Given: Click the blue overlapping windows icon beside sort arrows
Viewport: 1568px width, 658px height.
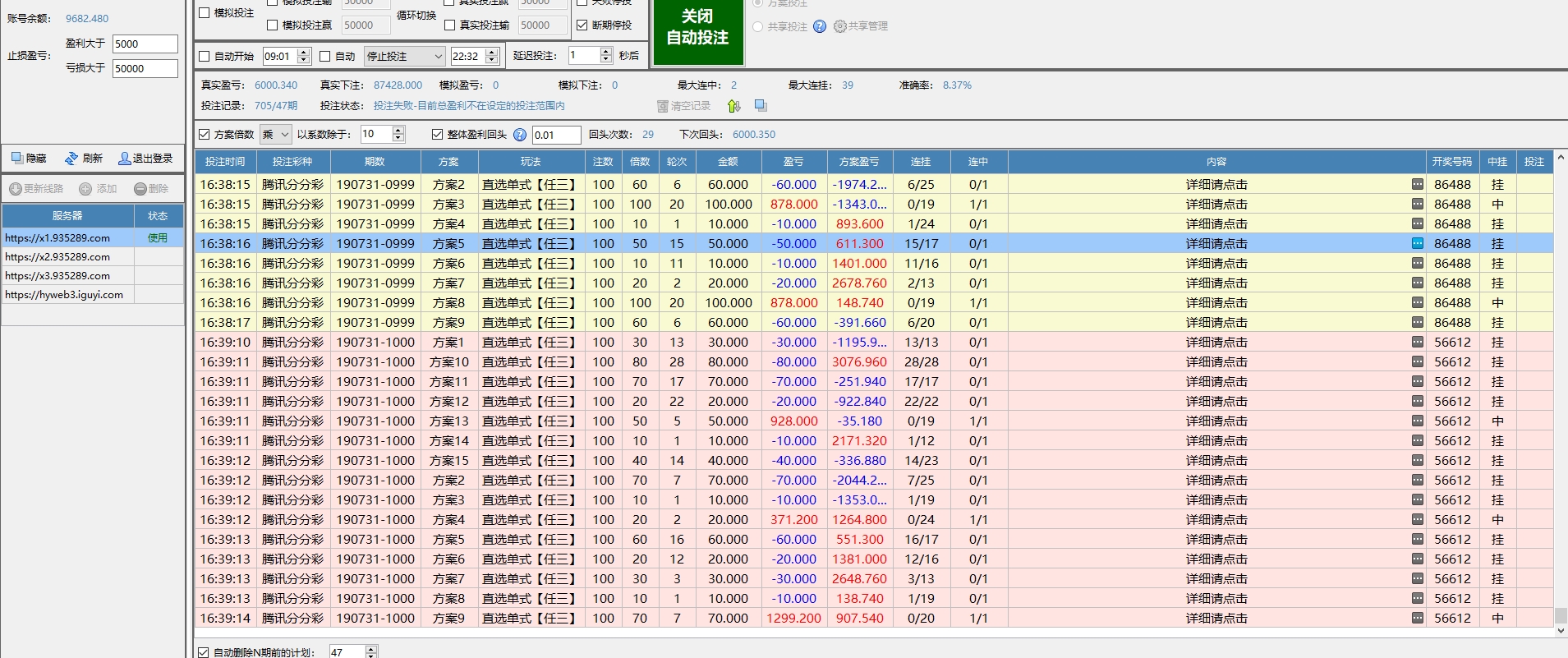Looking at the screenshot, I should (761, 105).
